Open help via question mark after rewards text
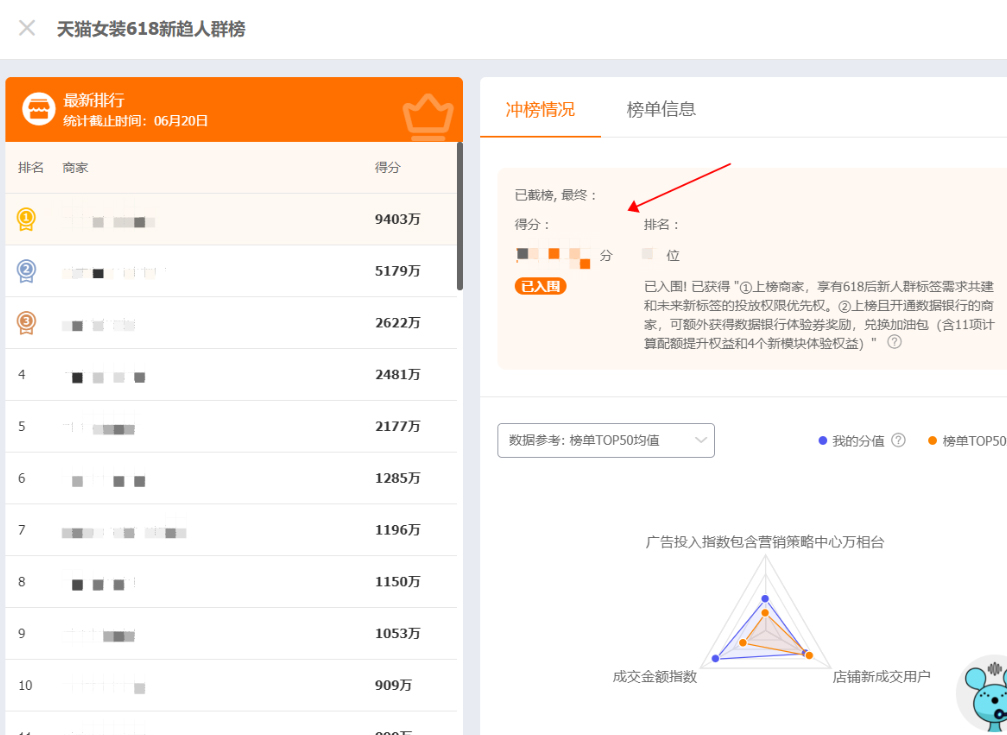The height and width of the screenshot is (735, 1007). click(895, 341)
